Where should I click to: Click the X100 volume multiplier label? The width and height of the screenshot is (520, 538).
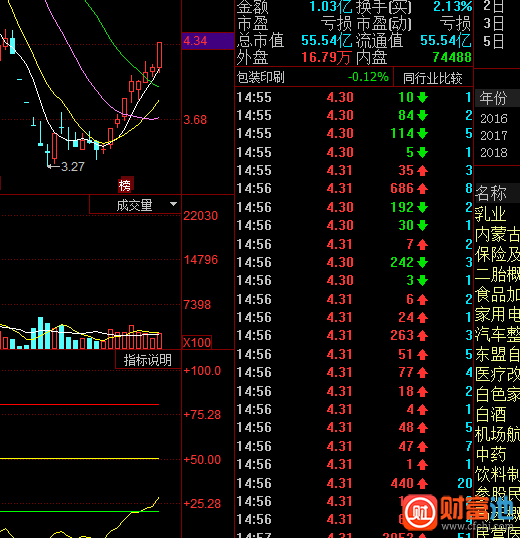pyautogui.click(x=197, y=342)
